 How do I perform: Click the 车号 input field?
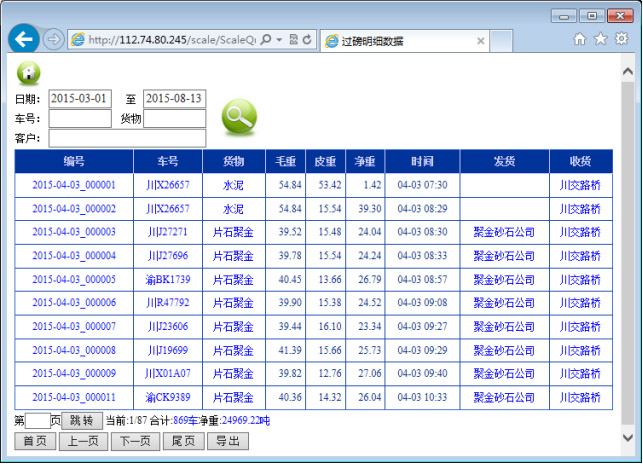click(80, 119)
